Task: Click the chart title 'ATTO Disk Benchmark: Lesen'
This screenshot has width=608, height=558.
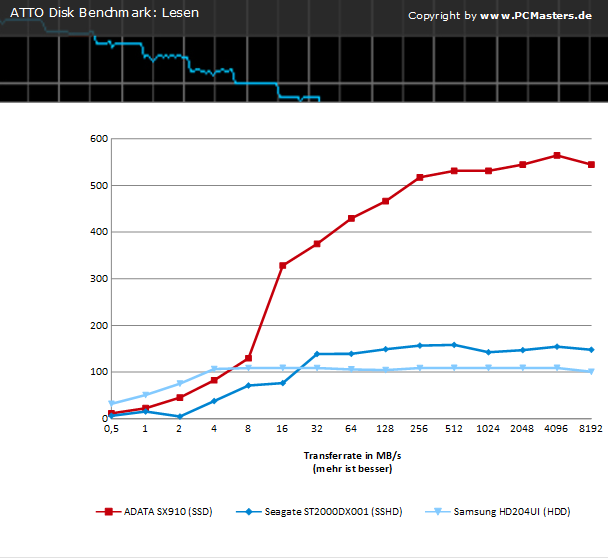Action: coord(104,13)
